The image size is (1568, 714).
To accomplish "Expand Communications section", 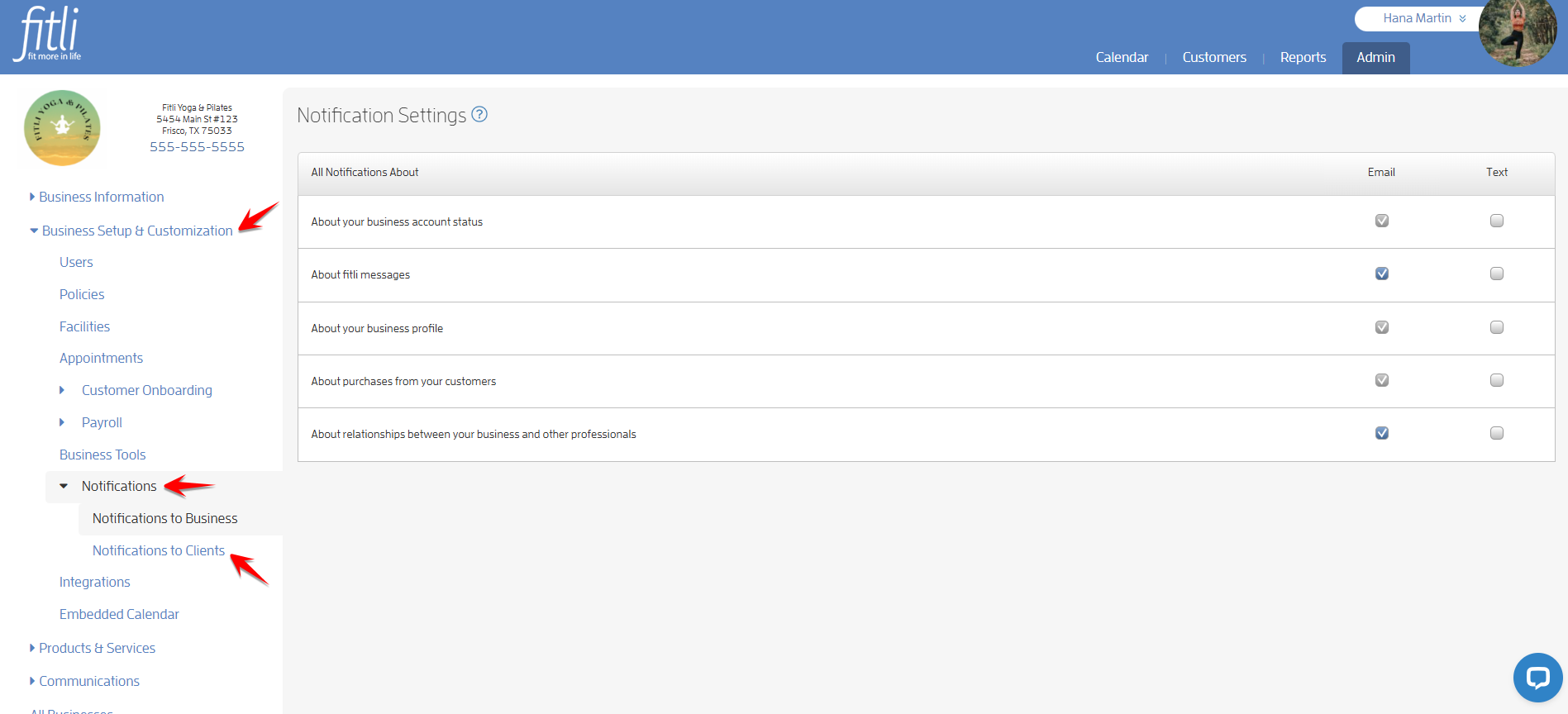I will click(84, 681).
